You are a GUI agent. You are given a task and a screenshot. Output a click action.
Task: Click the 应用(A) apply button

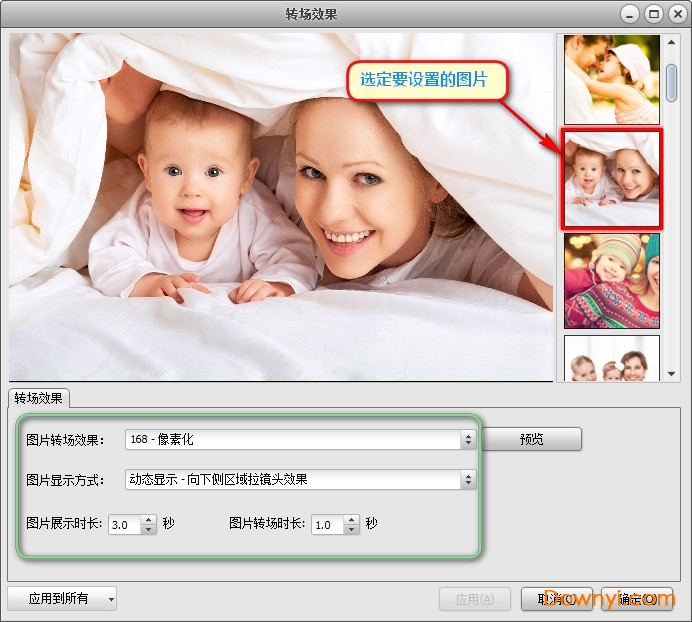(x=475, y=599)
